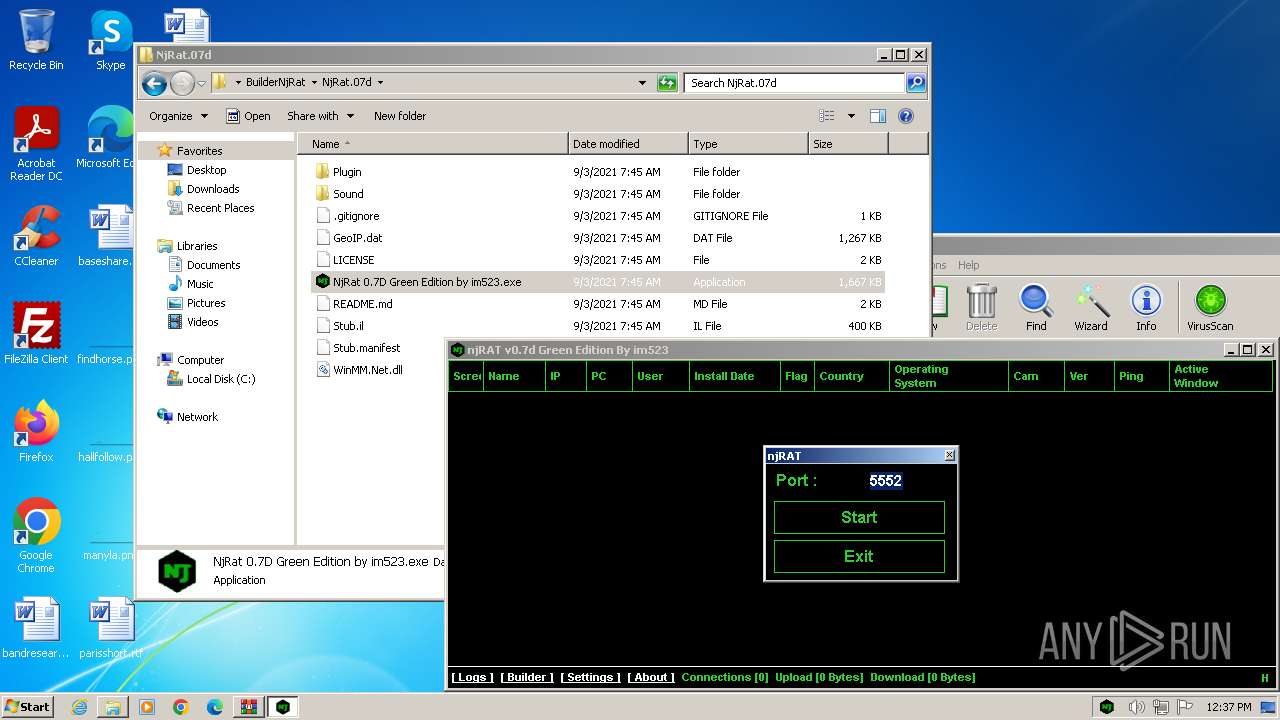Viewport: 1280px width, 720px height.
Task: Click the Exit button in njRAT dialog
Action: [x=859, y=556]
